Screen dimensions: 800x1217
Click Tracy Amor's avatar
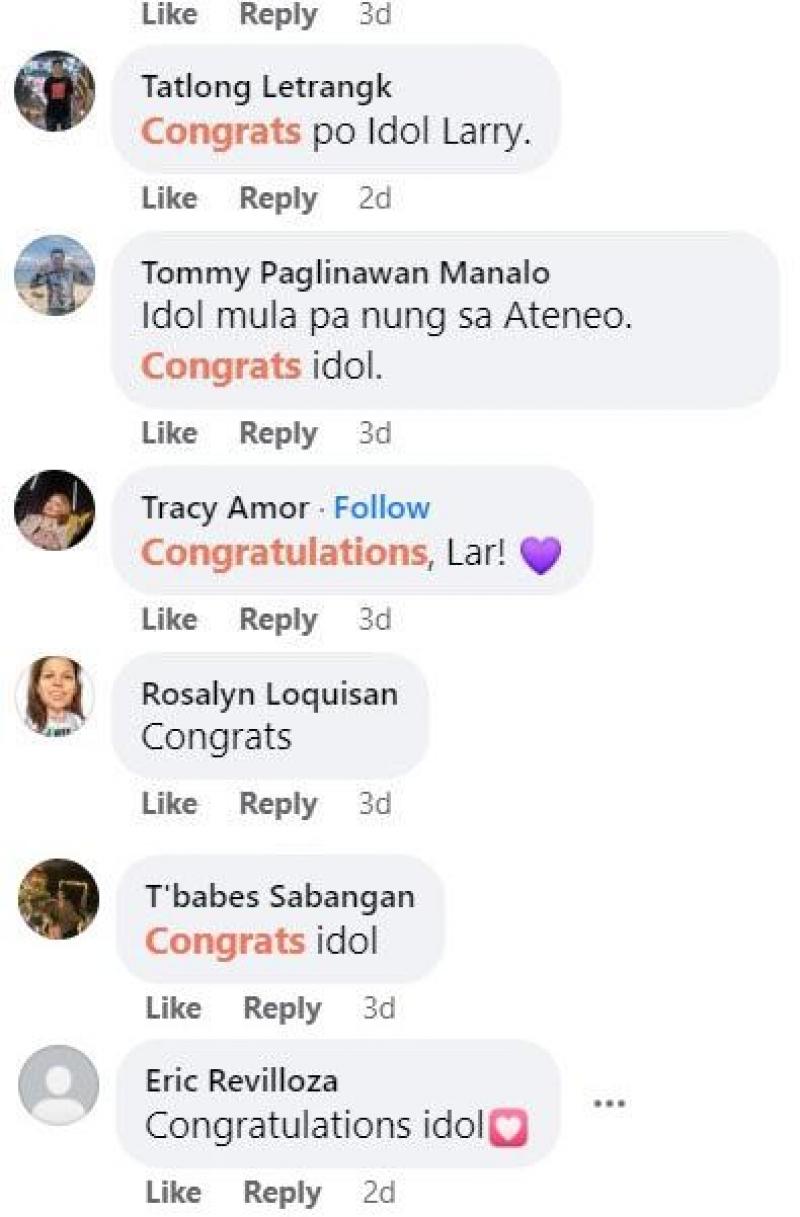[x=55, y=510]
